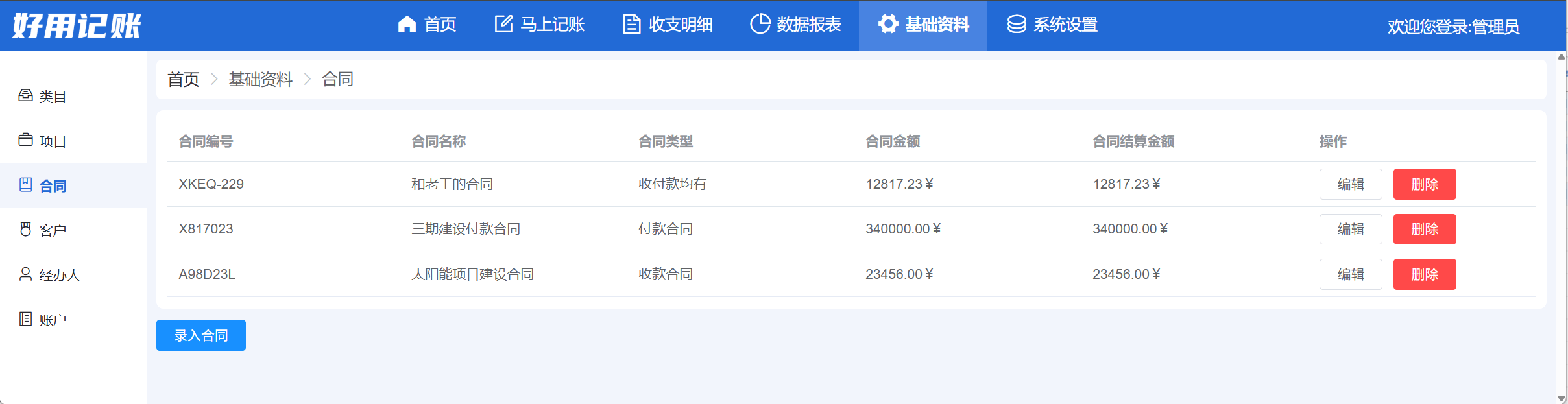Viewport: 1568px width, 404px height.
Task: Click the 合同金额 column header
Action: tap(893, 141)
